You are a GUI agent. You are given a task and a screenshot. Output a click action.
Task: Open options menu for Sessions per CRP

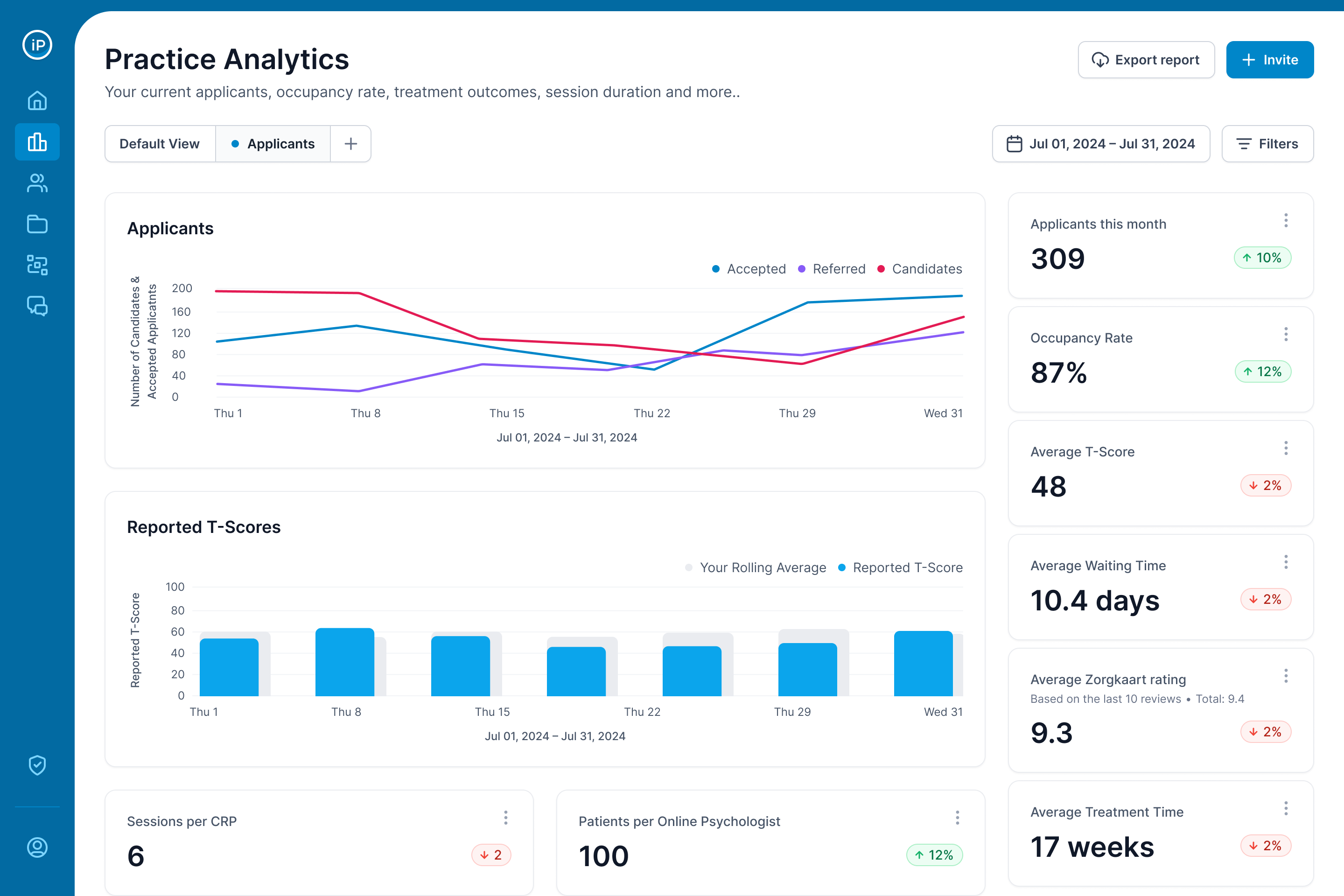pyautogui.click(x=506, y=818)
